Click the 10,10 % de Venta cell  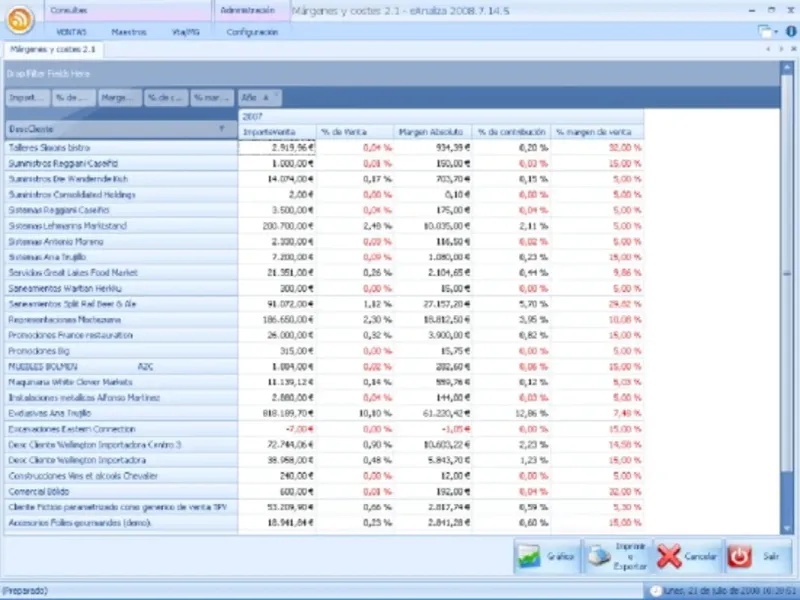click(355, 413)
